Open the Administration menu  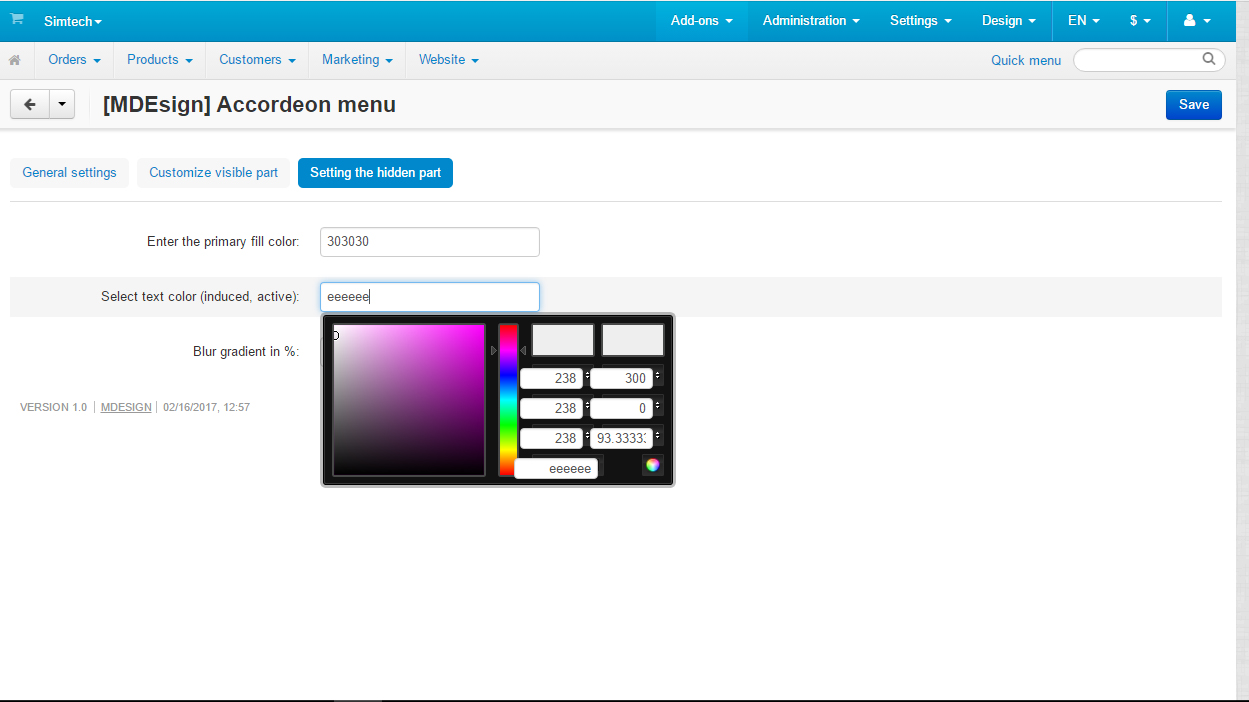(811, 20)
